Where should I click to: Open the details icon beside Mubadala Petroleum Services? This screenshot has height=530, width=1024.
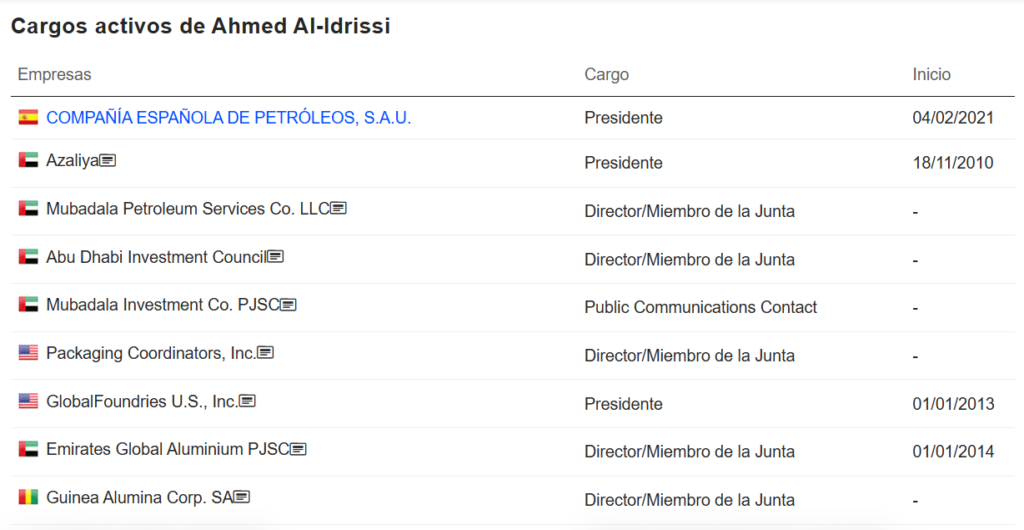pyautogui.click(x=338, y=208)
